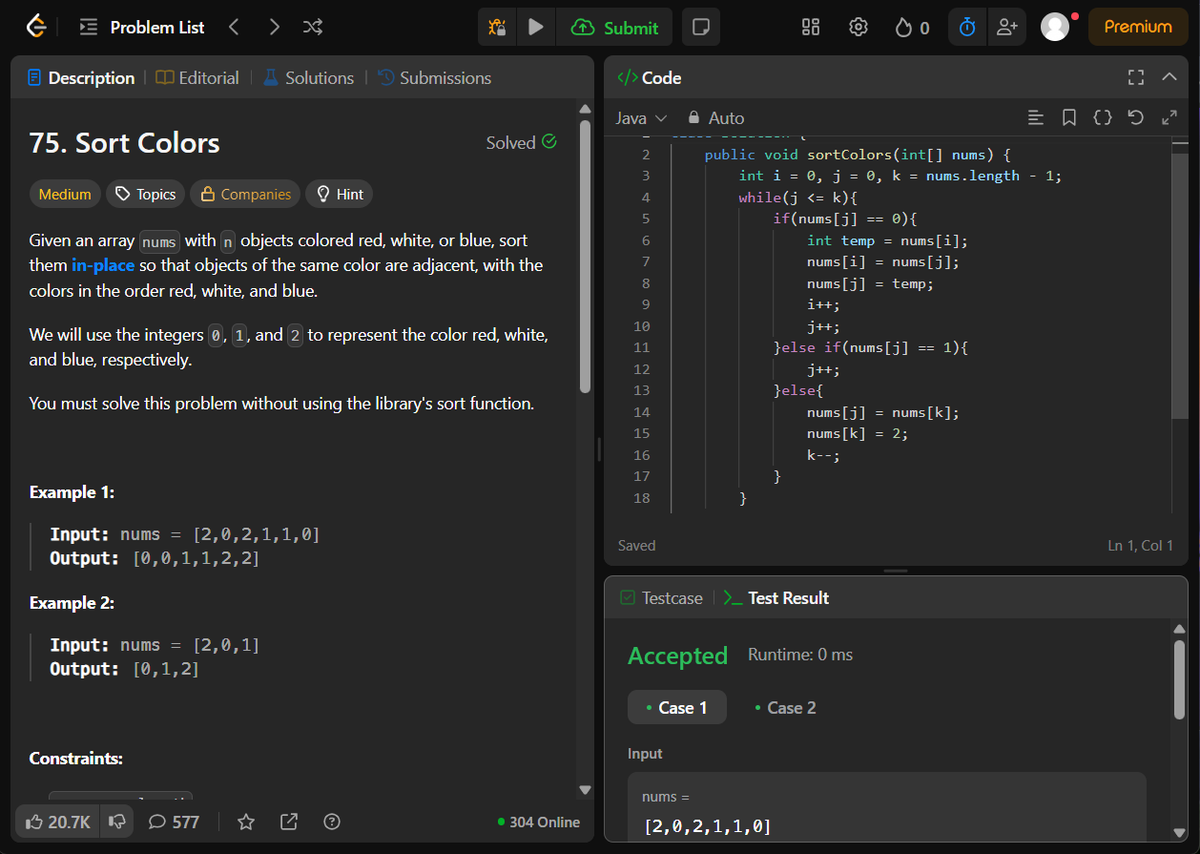Viewport: 1200px width, 854px height.
Task: Toggle dislike with thumbs-down icon
Action: [x=116, y=822]
